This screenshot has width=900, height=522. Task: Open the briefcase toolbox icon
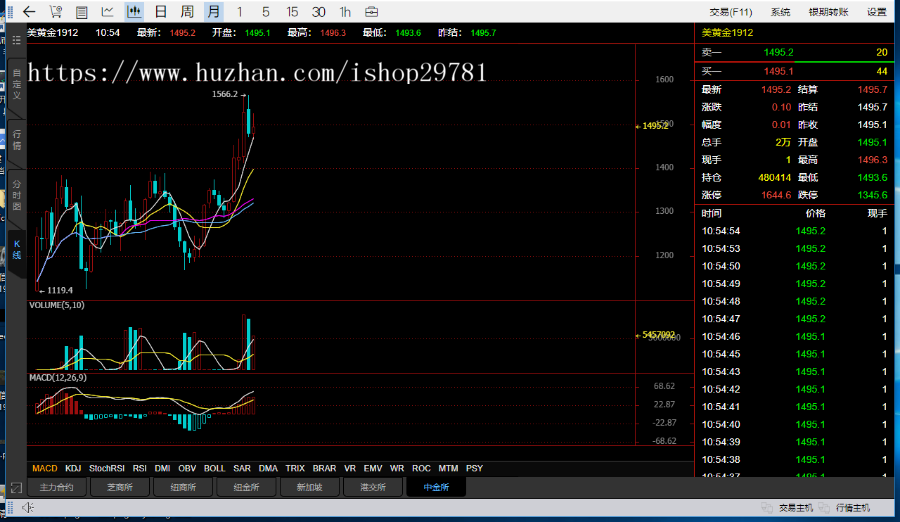[371, 11]
